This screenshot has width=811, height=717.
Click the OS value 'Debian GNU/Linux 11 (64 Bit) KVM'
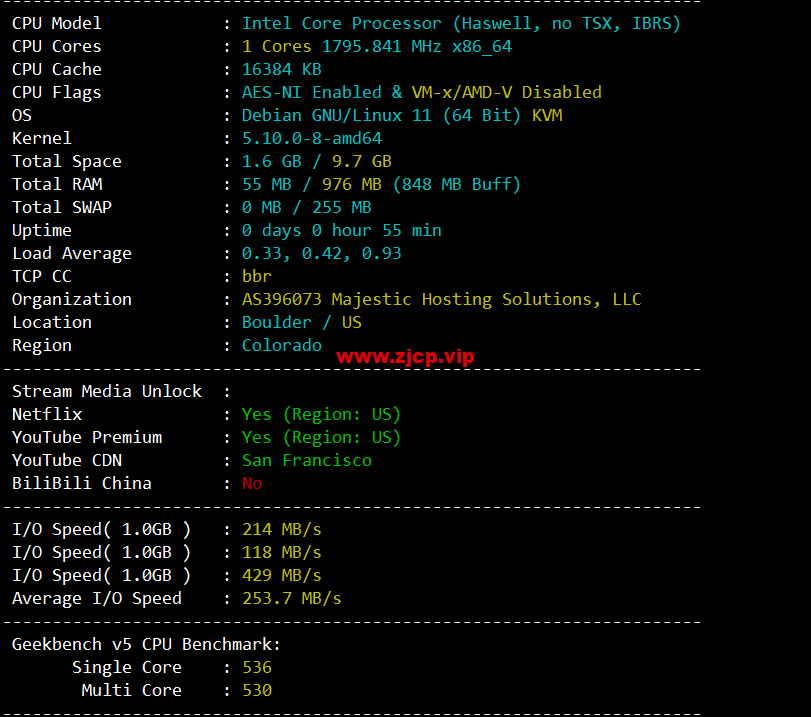pyautogui.click(x=402, y=115)
